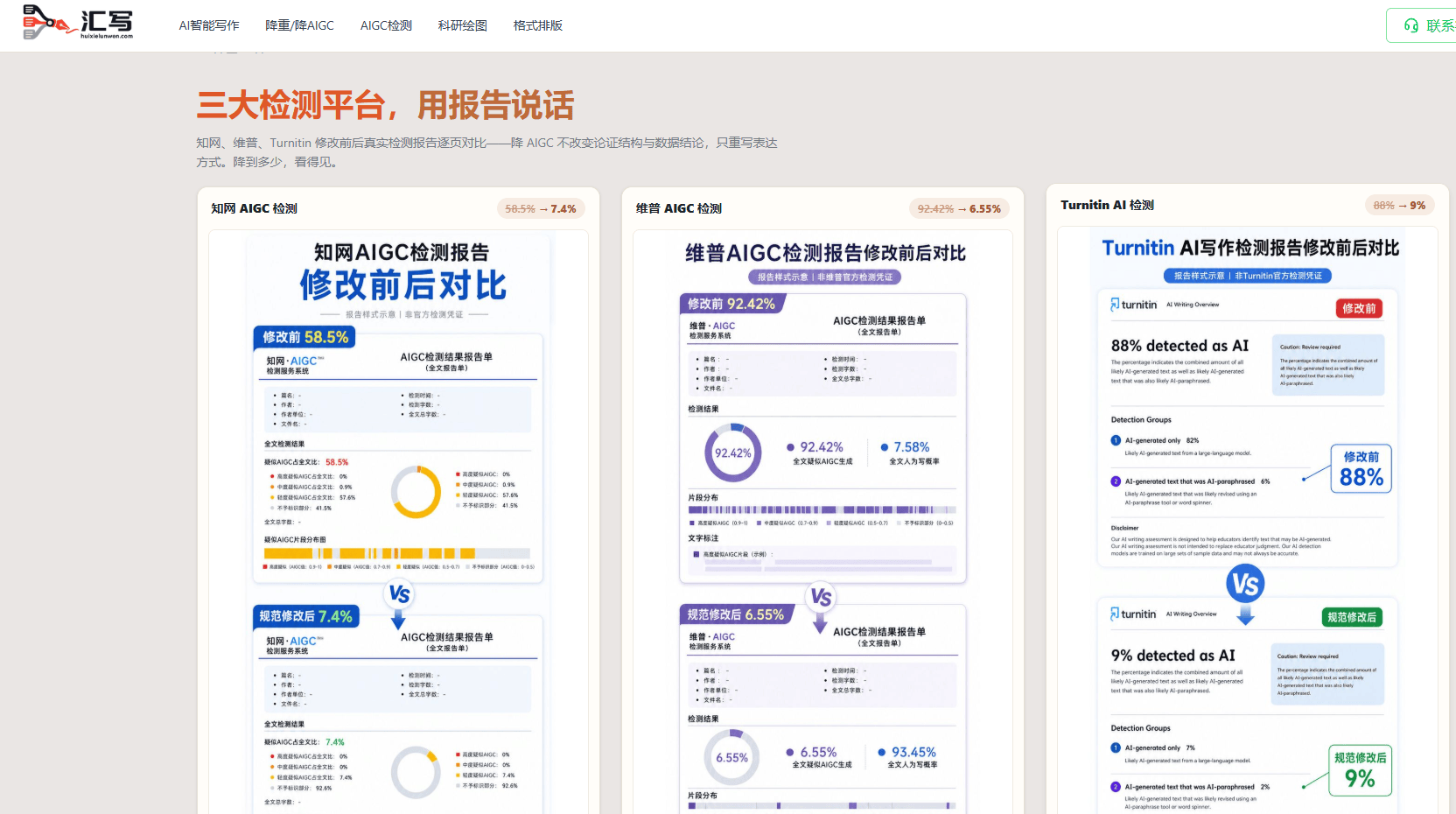The width and height of the screenshot is (1456, 814).
Task: Click the 规范修改后 6.55% label
Action: point(736,614)
